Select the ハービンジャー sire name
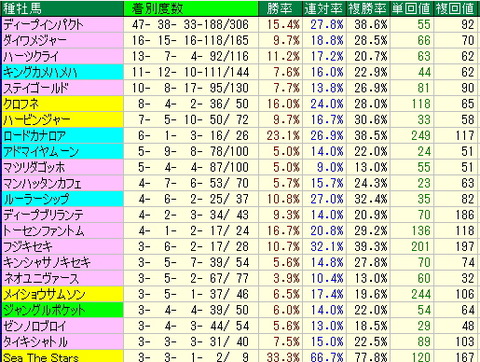This screenshot has height=362, width=480. (x=37, y=120)
